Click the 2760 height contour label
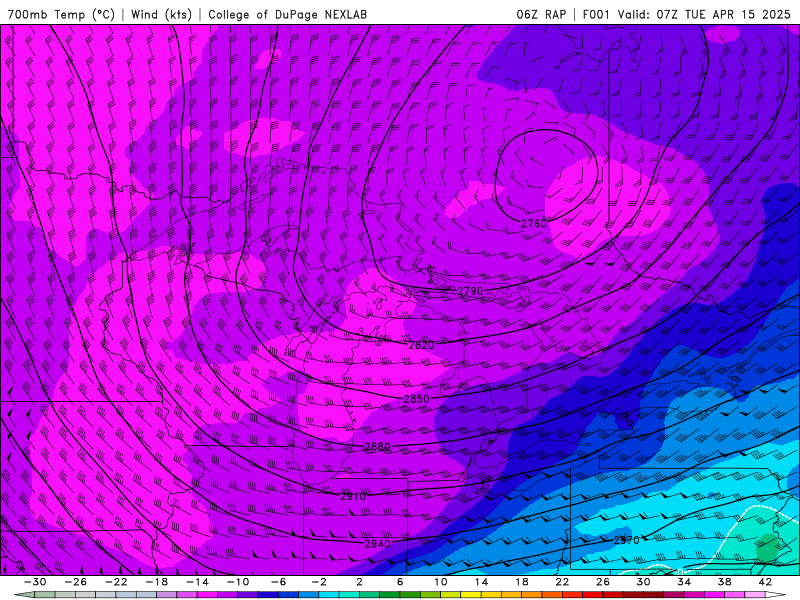Screen dimensions: 800x600 point(534,223)
